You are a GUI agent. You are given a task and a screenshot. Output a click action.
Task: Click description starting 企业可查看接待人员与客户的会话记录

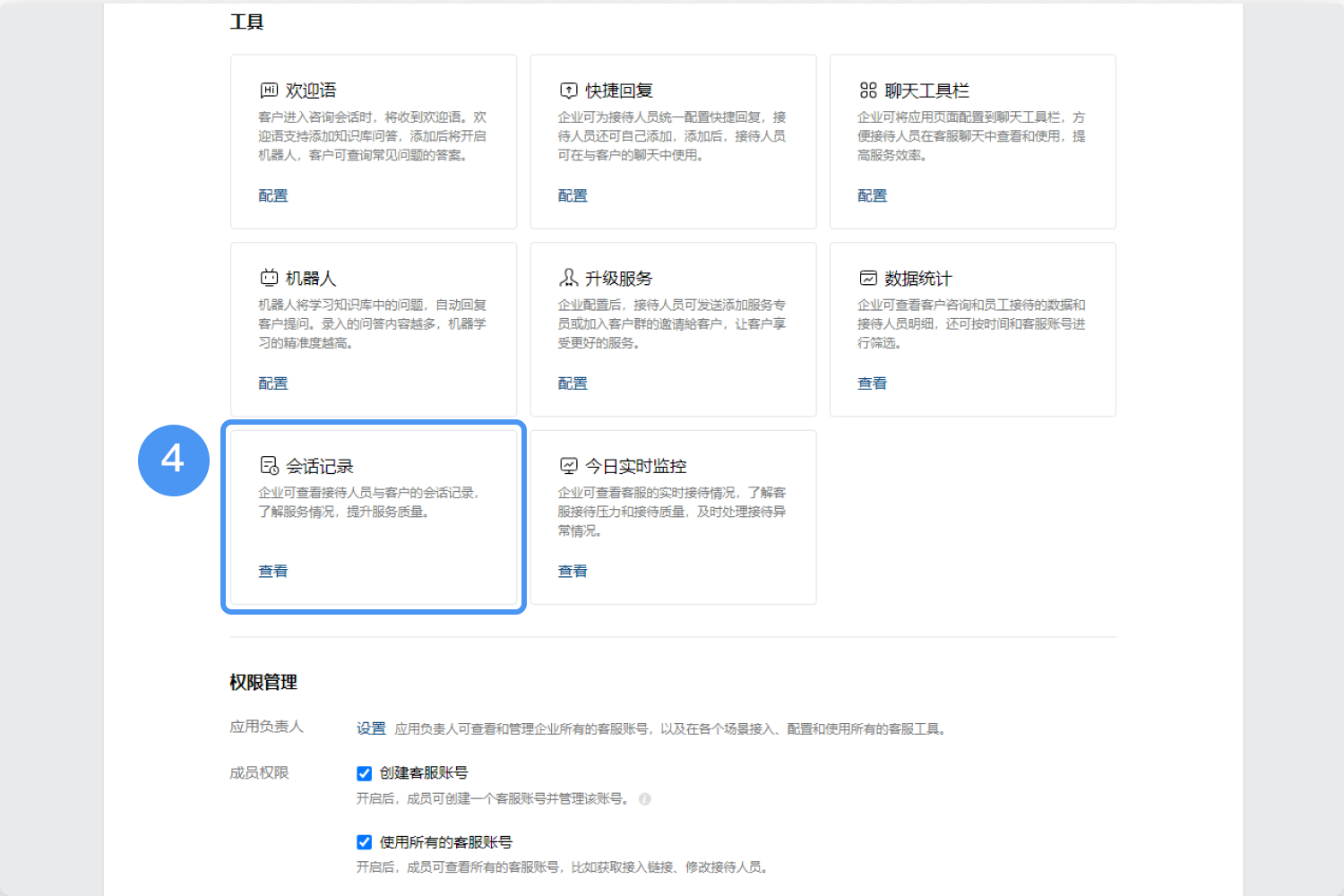369,502
